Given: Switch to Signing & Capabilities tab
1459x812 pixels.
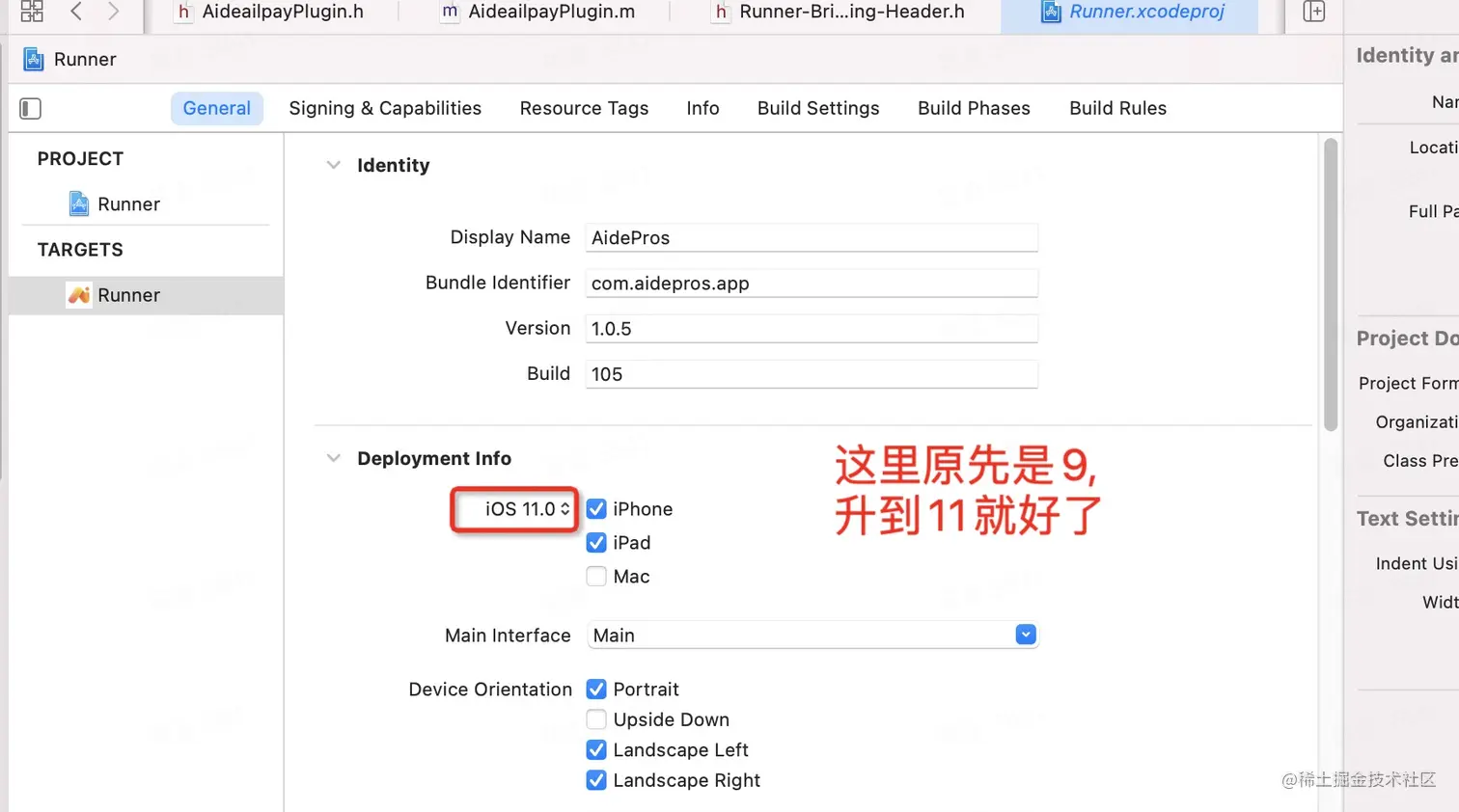Looking at the screenshot, I should (x=385, y=109).
